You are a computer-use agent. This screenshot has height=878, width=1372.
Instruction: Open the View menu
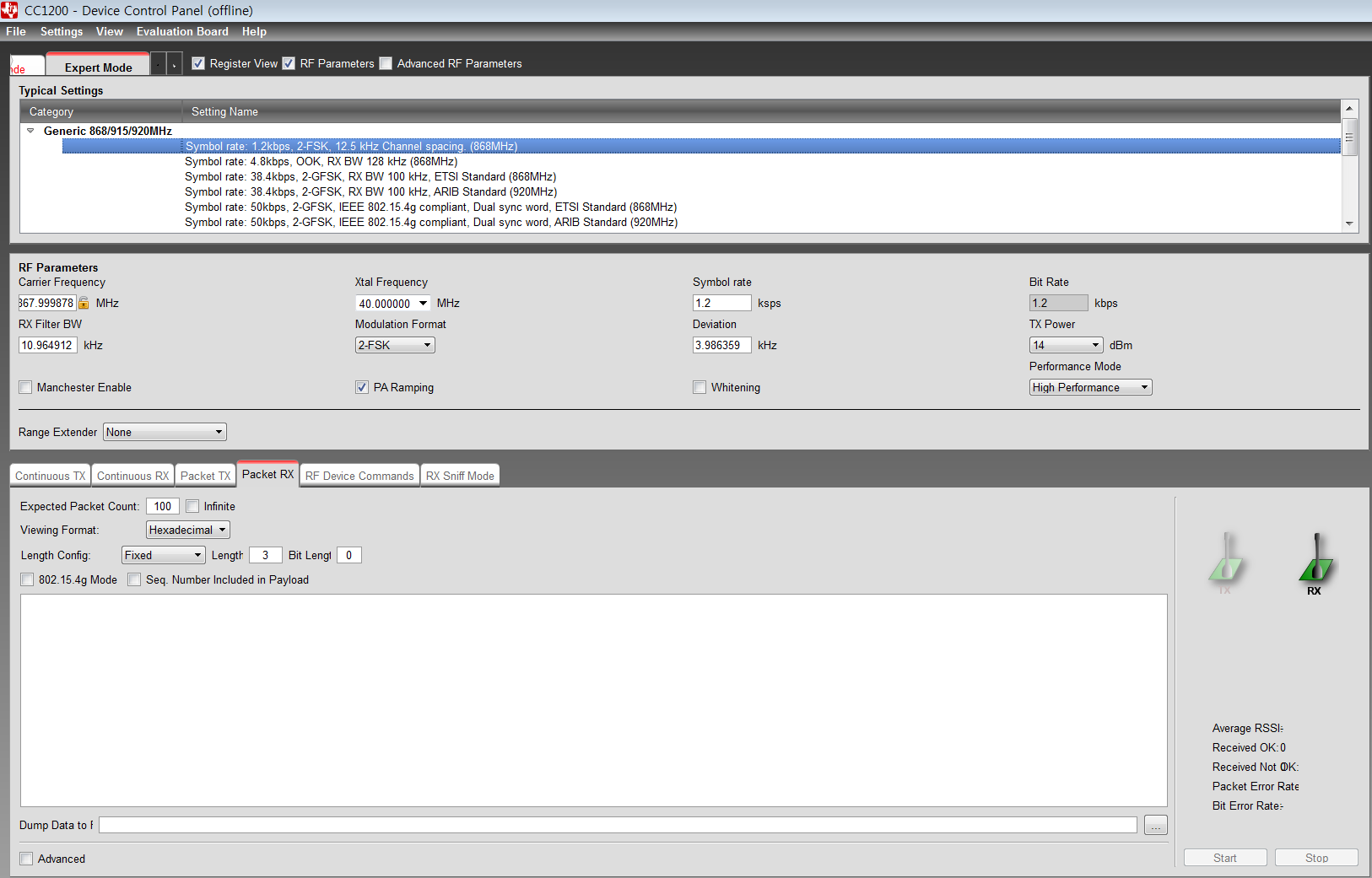tap(110, 31)
